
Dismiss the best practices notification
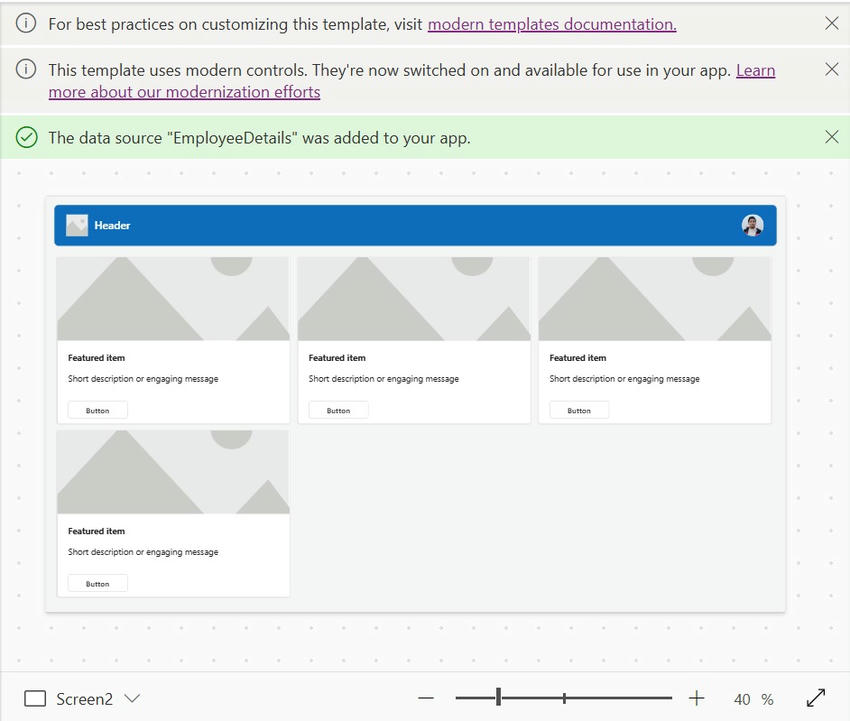tap(832, 23)
